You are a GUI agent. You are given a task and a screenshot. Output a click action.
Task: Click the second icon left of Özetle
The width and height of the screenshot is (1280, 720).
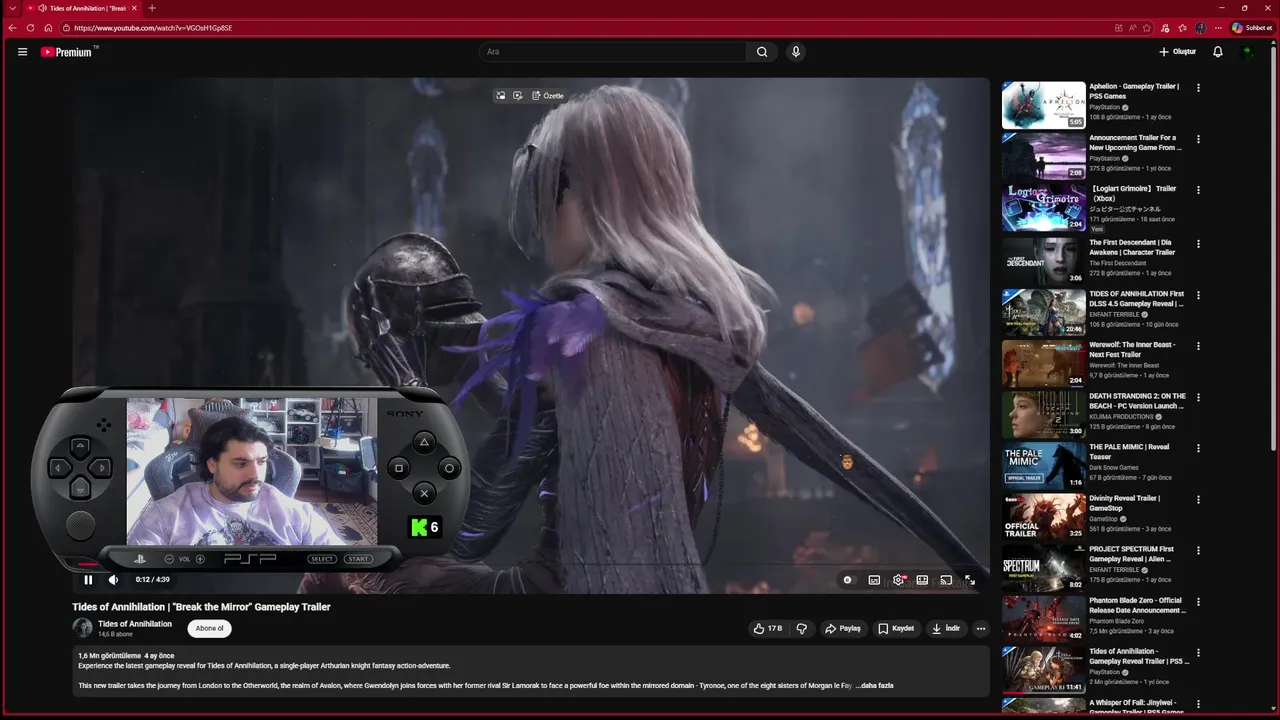tap(518, 96)
